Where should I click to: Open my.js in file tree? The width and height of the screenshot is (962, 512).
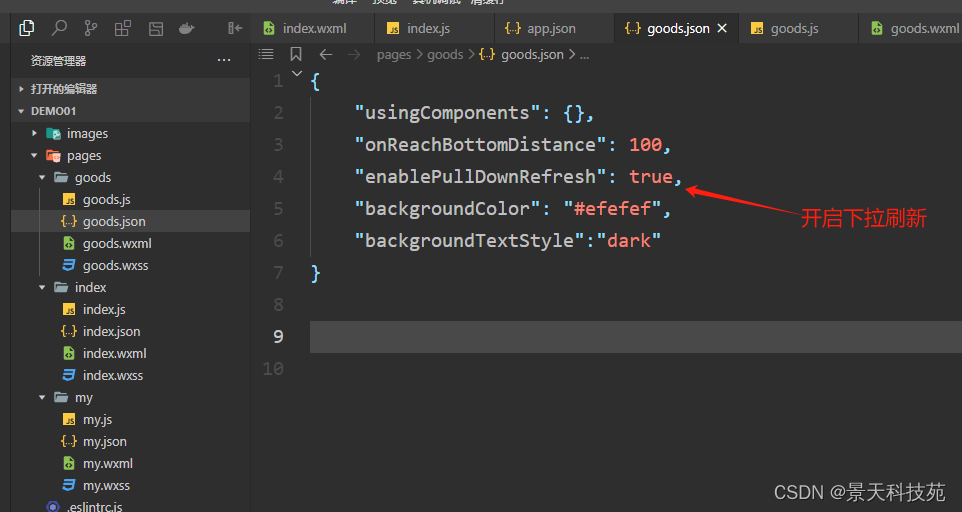pyautogui.click(x=130, y=419)
